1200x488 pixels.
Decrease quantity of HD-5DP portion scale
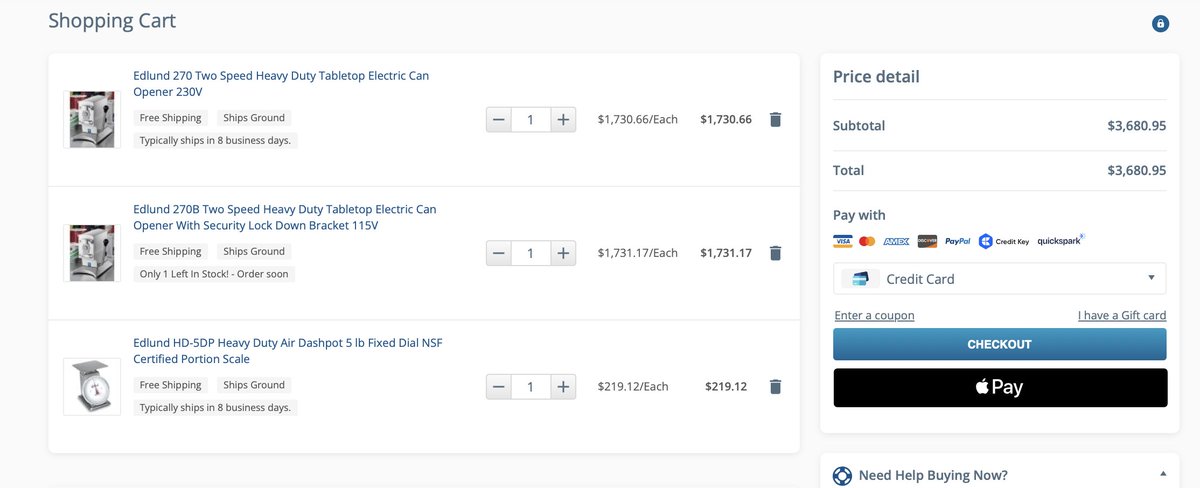pyautogui.click(x=498, y=386)
